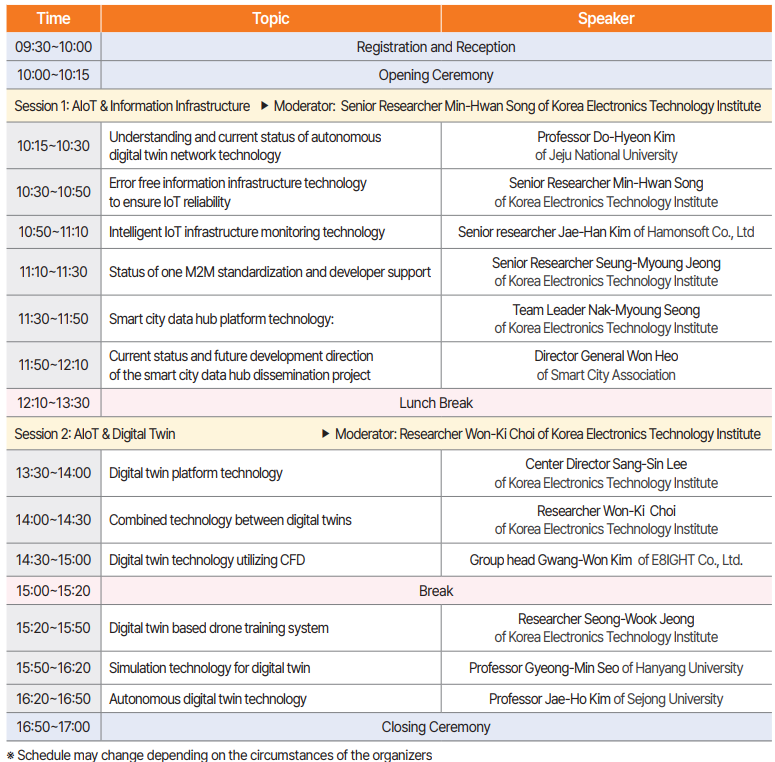Click Moderator Researcher Won-Ki Choi text
Image resolution: width=775 pixels, height=762 pixels.
tap(548, 434)
